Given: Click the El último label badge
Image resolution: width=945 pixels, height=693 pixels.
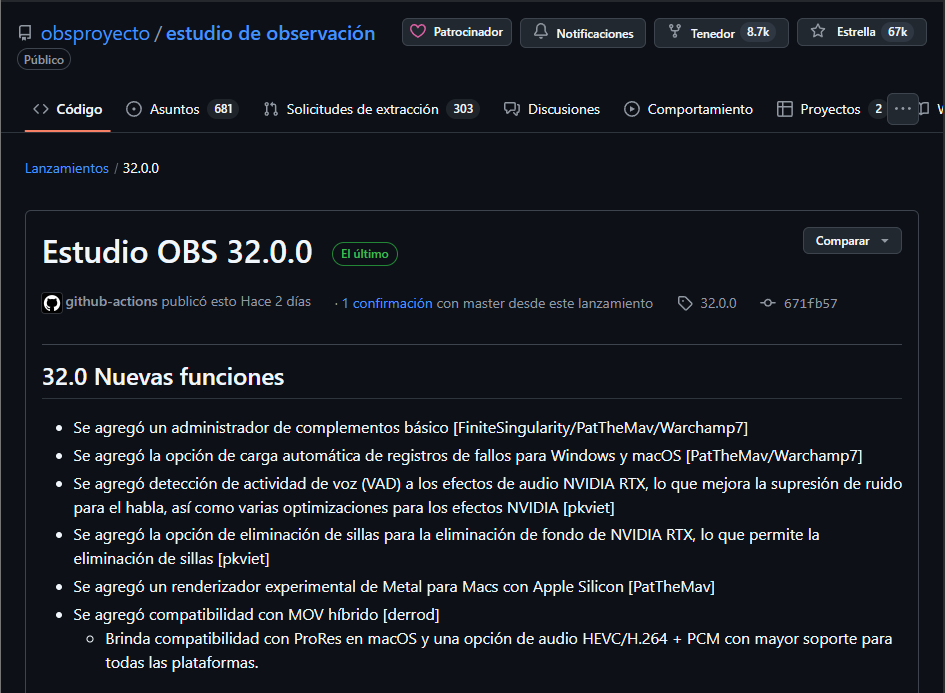Looking at the screenshot, I should coord(365,254).
